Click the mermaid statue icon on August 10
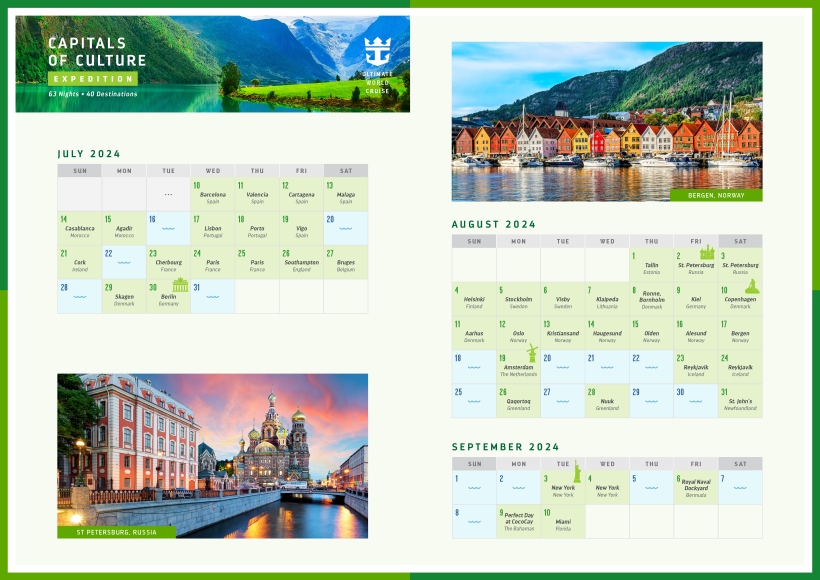This screenshot has width=820, height=580. pos(752,286)
